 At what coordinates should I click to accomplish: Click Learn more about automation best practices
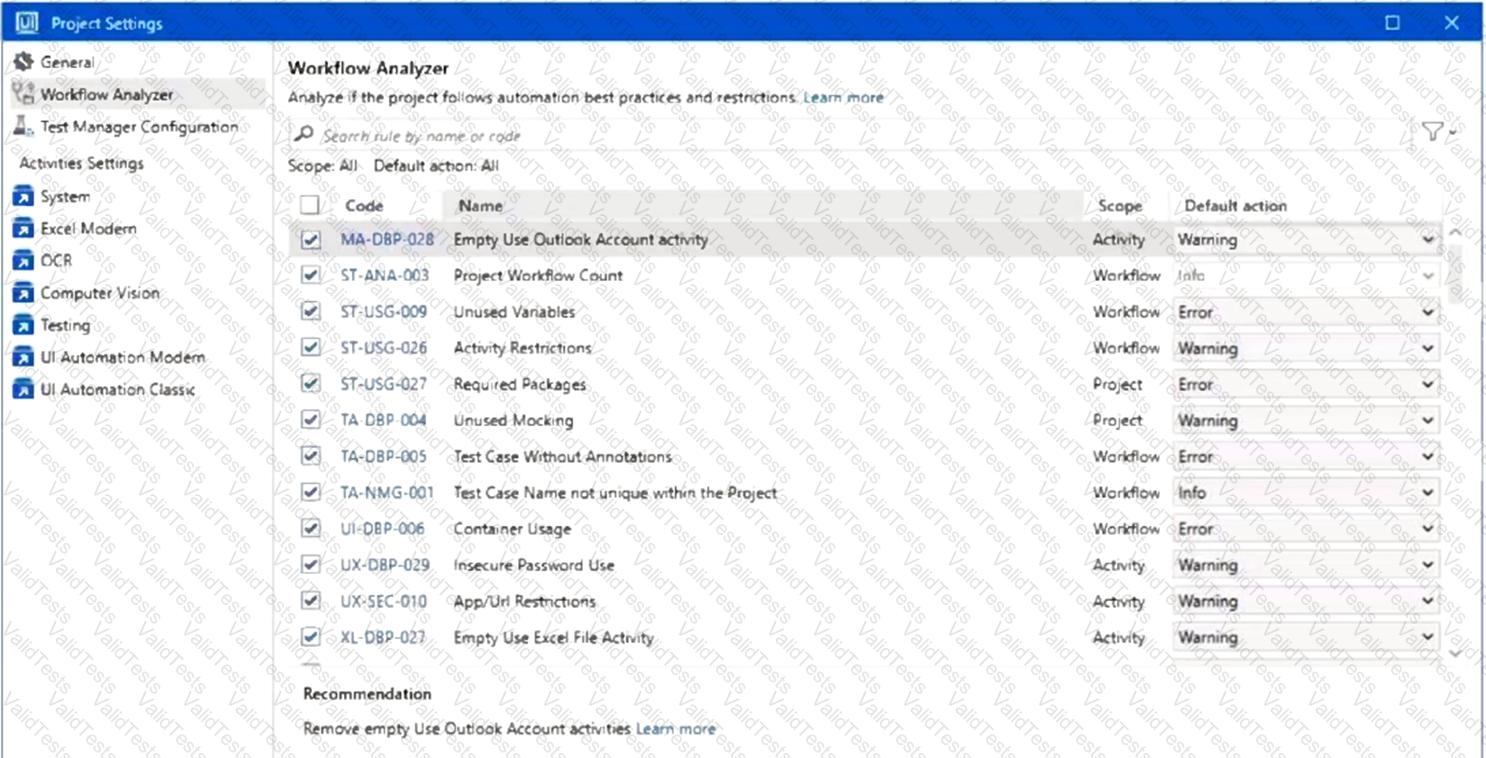843,97
